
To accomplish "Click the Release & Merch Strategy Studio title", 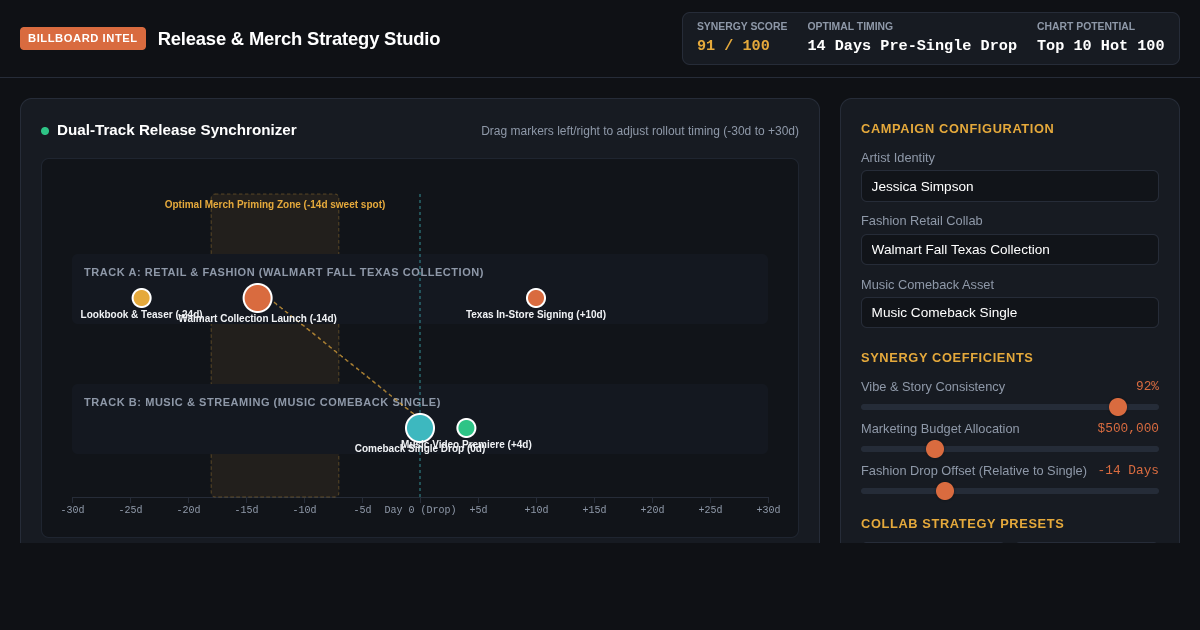I will (x=299, y=39).
